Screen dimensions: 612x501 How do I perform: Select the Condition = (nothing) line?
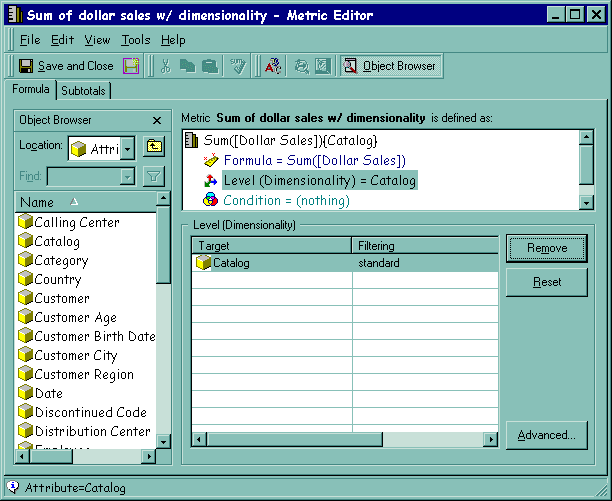[286, 200]
